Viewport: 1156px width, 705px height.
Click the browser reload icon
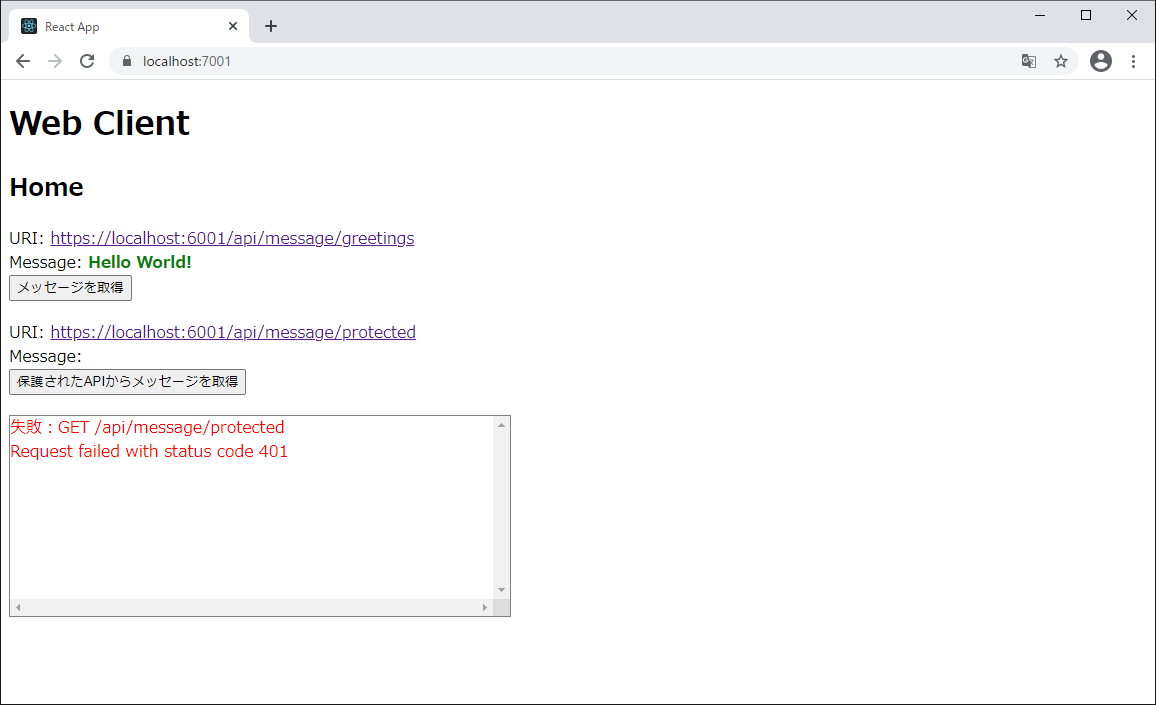87,61
